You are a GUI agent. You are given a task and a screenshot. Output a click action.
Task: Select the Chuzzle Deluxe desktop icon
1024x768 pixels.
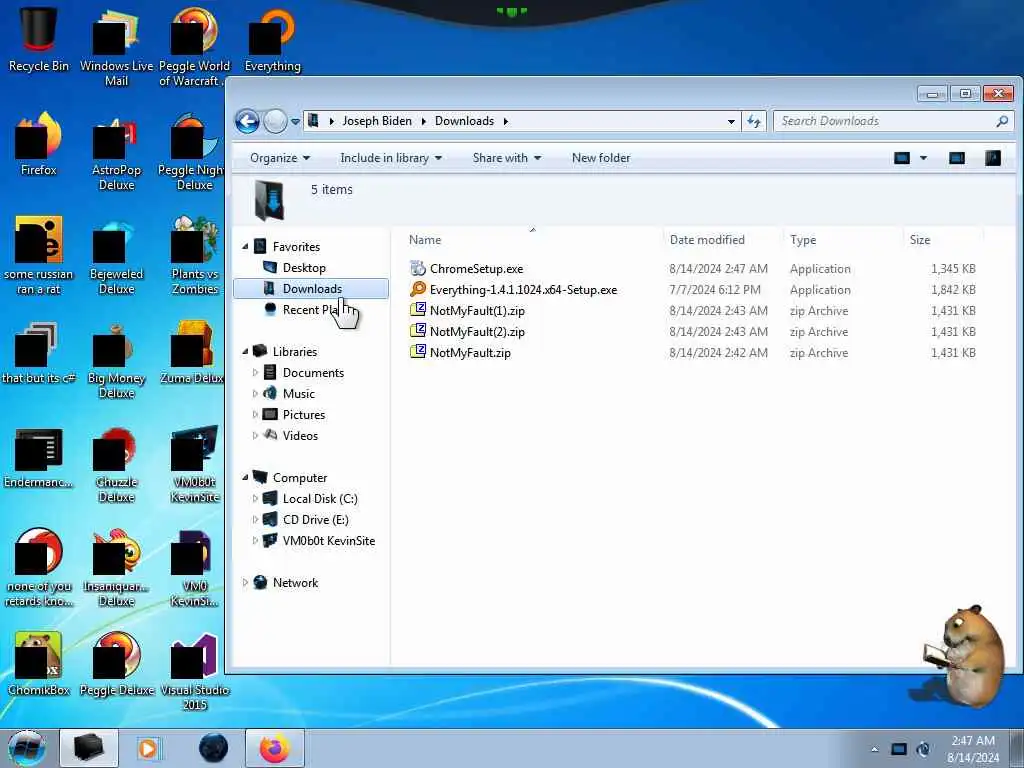point(116,465)
